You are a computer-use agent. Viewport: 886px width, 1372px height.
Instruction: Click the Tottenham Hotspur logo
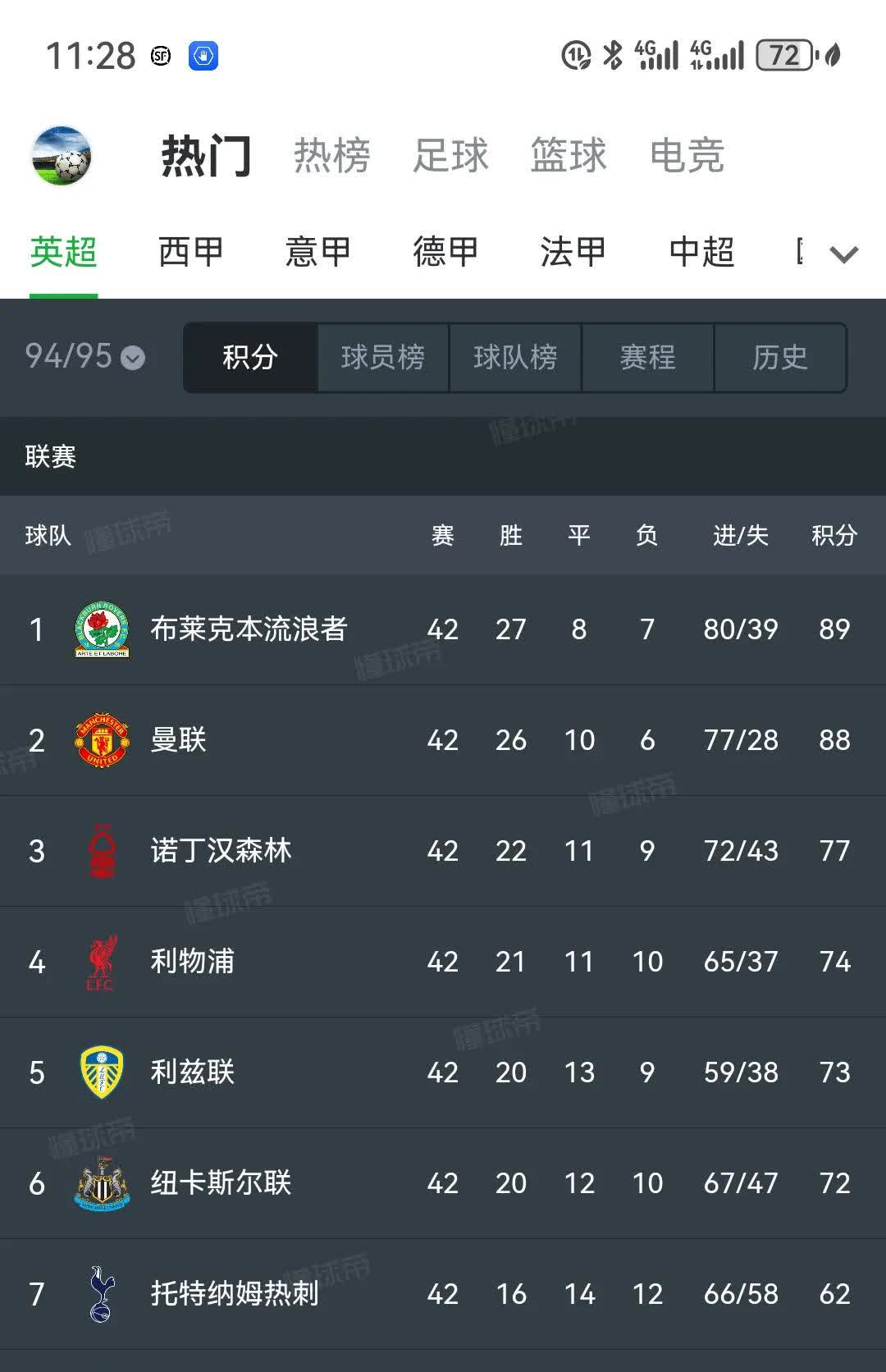pyautogui.click(x=102, y=1294)
